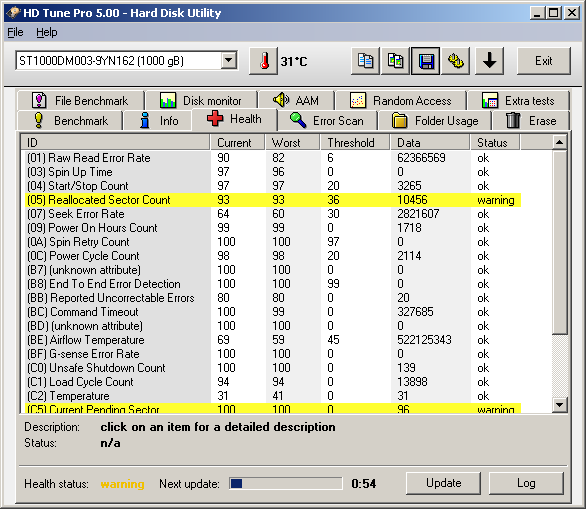Image resolution: width=586 pixels, height=509 pixels.
Task: Click the 62366569 data value
Action: click(421, 158)
